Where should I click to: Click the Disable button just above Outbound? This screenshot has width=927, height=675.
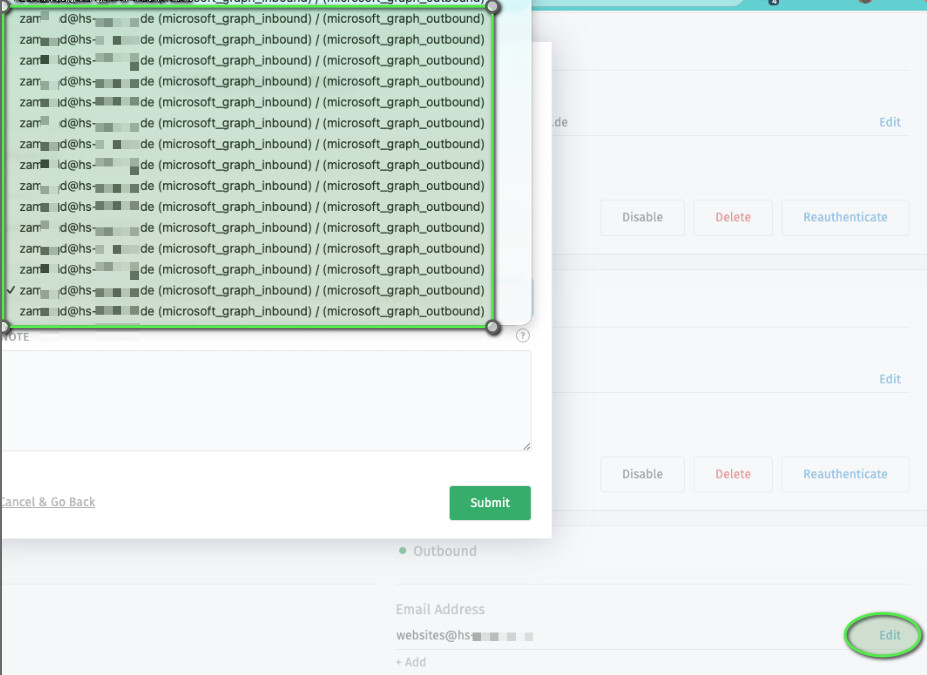[642, 474]
